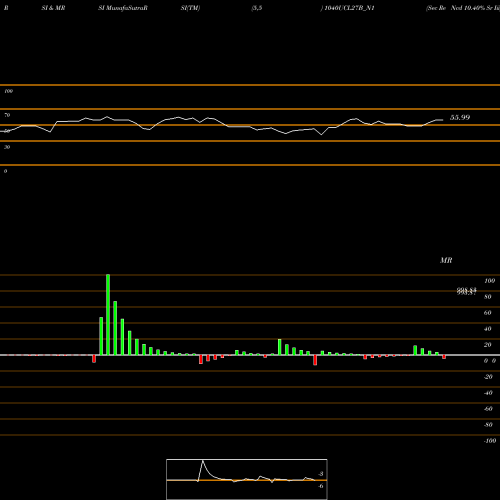Click the SI MunafaSutraR header text
This screenshot has width=500, height=500.
coord(123,8)
